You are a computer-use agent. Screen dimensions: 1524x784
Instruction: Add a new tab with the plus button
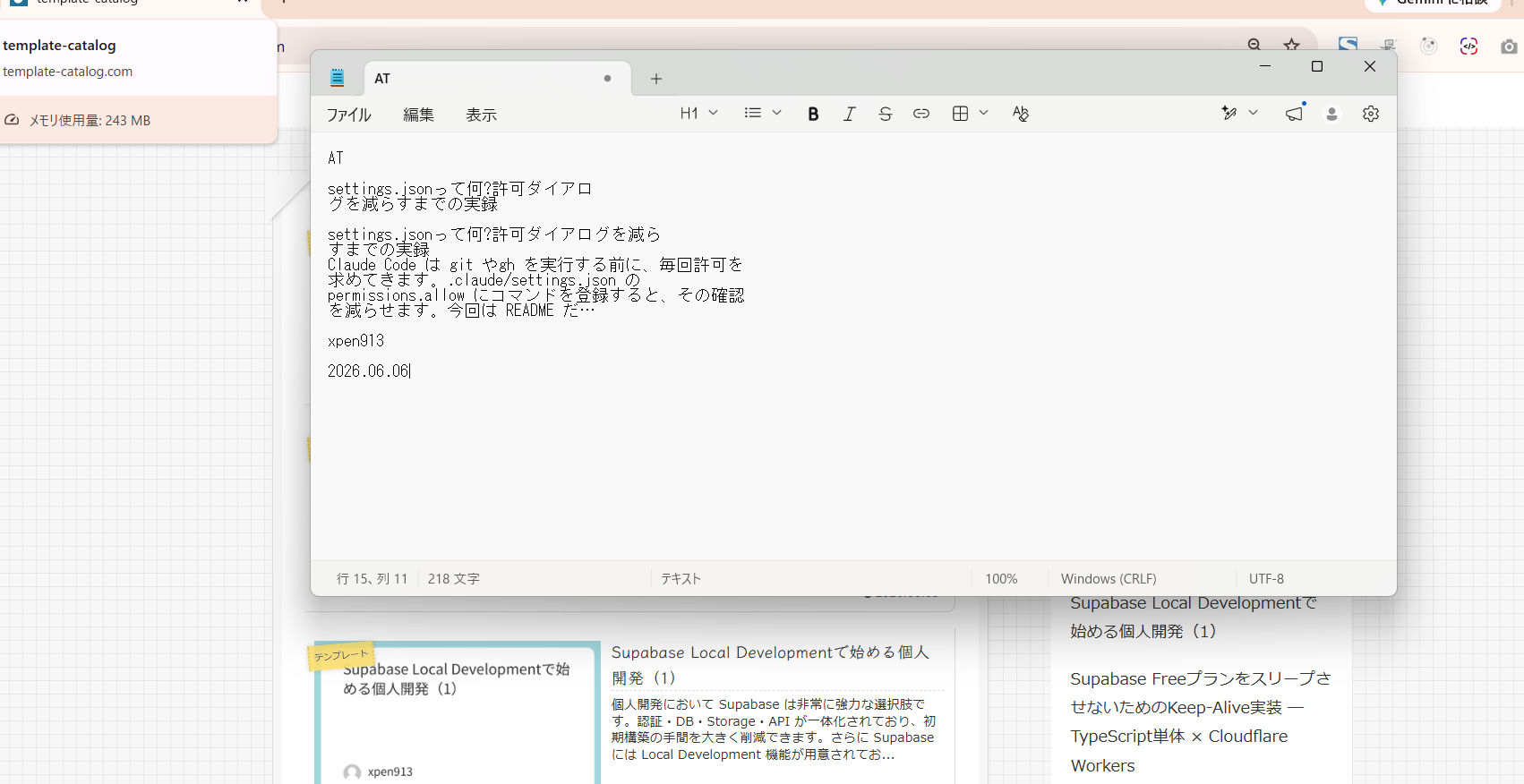(656, 79)
